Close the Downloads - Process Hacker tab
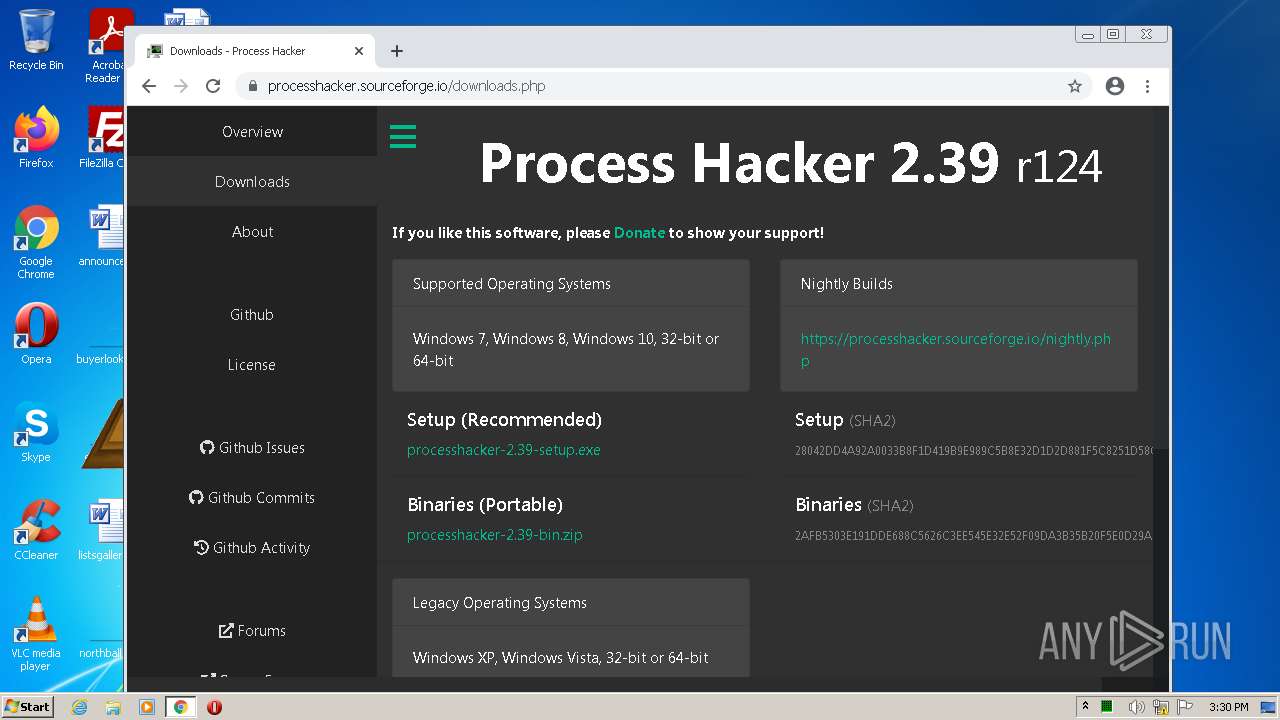This screenshot has width=1280, height=720. click(x=359, y=51)
